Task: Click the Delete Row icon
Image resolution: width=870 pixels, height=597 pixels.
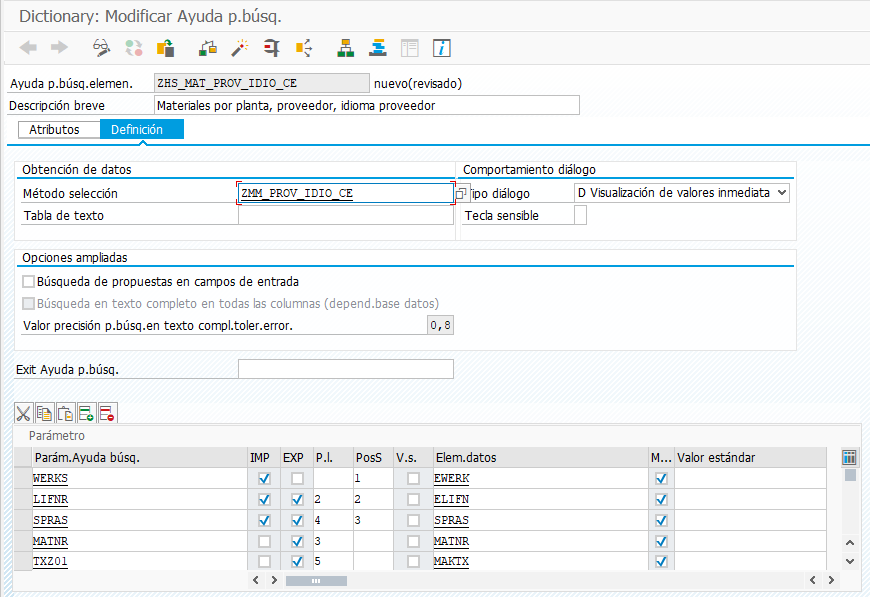Action: [108, 413]
